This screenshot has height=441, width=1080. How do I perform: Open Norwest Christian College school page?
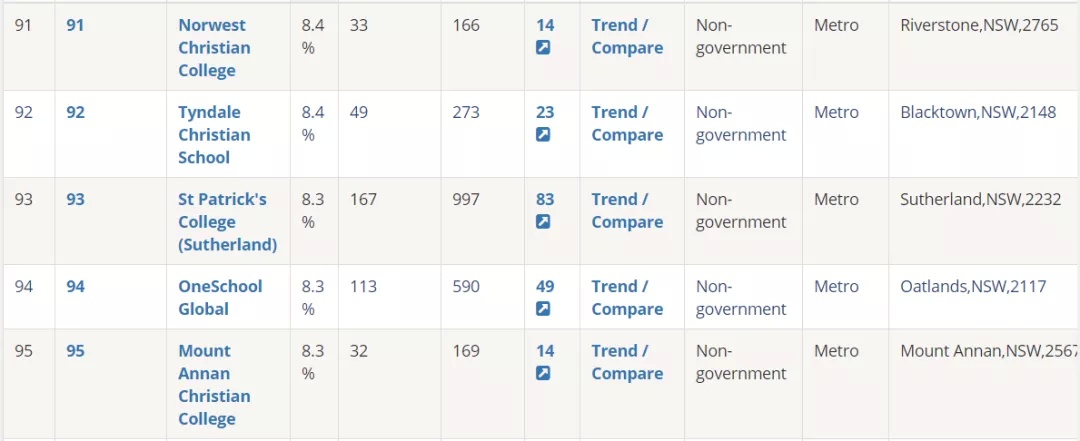click(214, 48)
